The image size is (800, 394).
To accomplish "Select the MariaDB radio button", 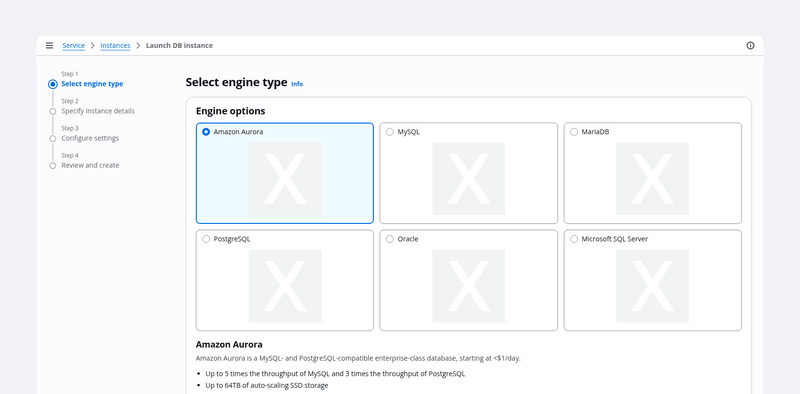I will (x=574, y=132).
